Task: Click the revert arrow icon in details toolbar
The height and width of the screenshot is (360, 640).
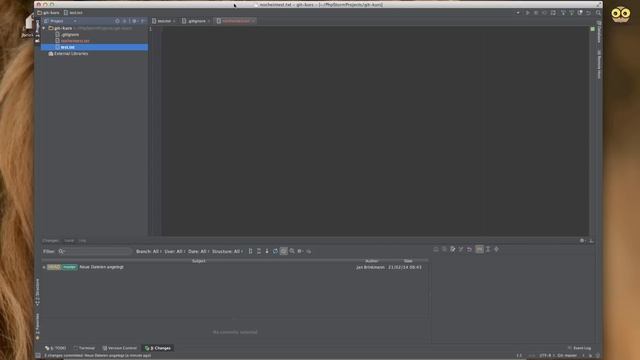Action: point(469,249)
